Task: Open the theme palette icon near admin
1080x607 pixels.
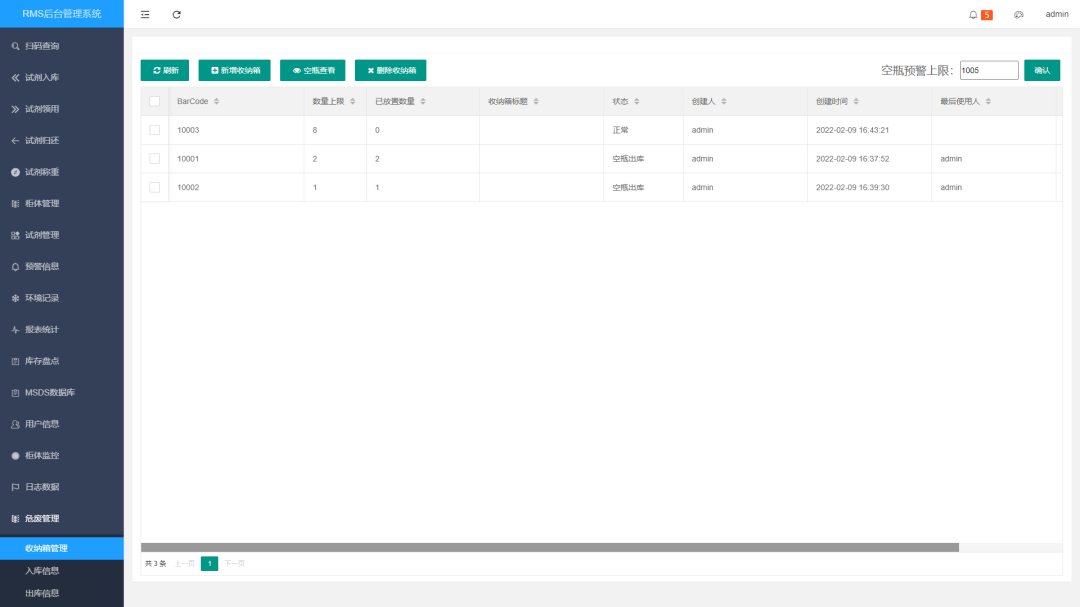Action: pos(1018,14)
